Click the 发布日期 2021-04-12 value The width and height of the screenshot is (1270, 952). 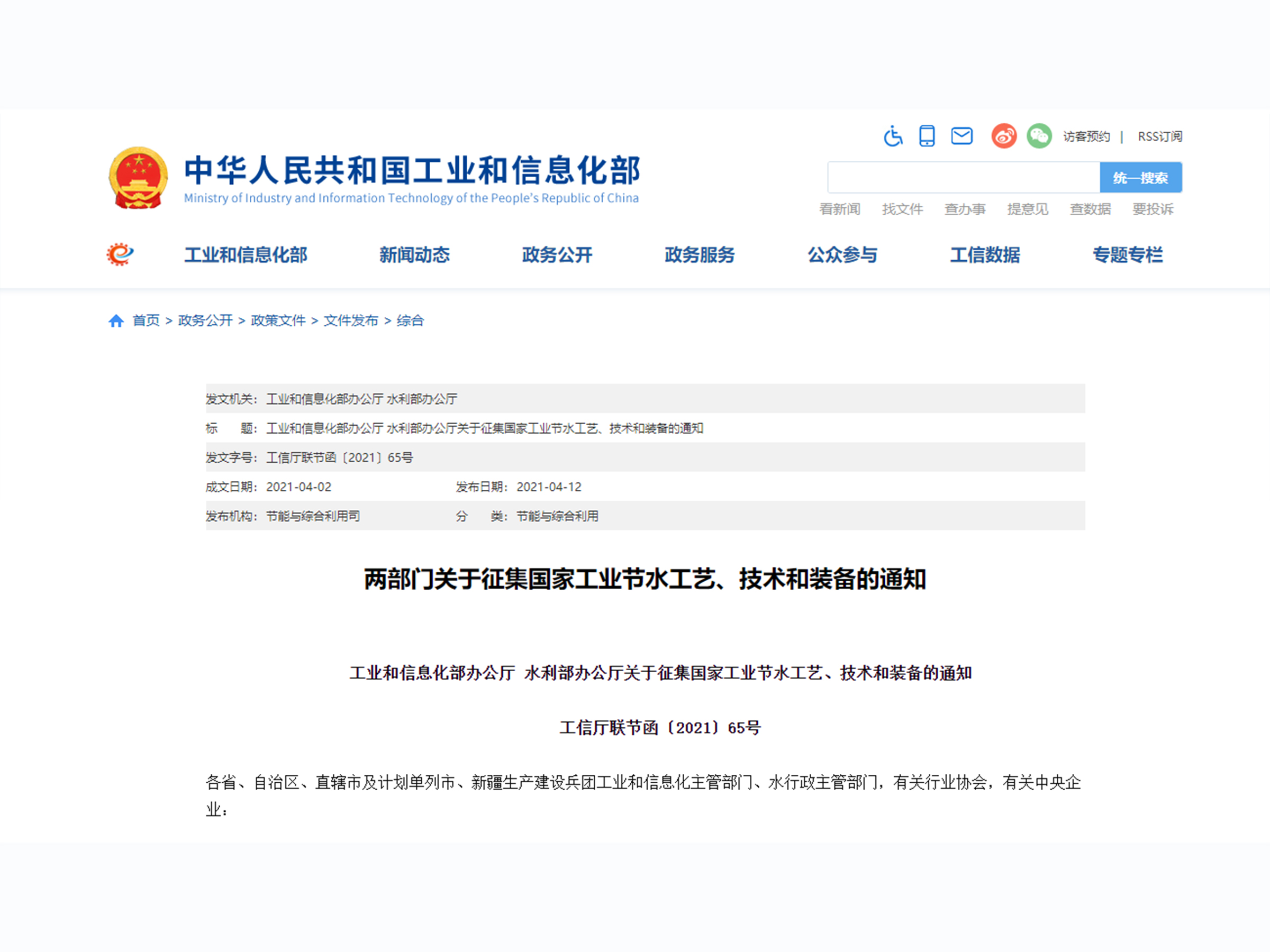point(549,487)
